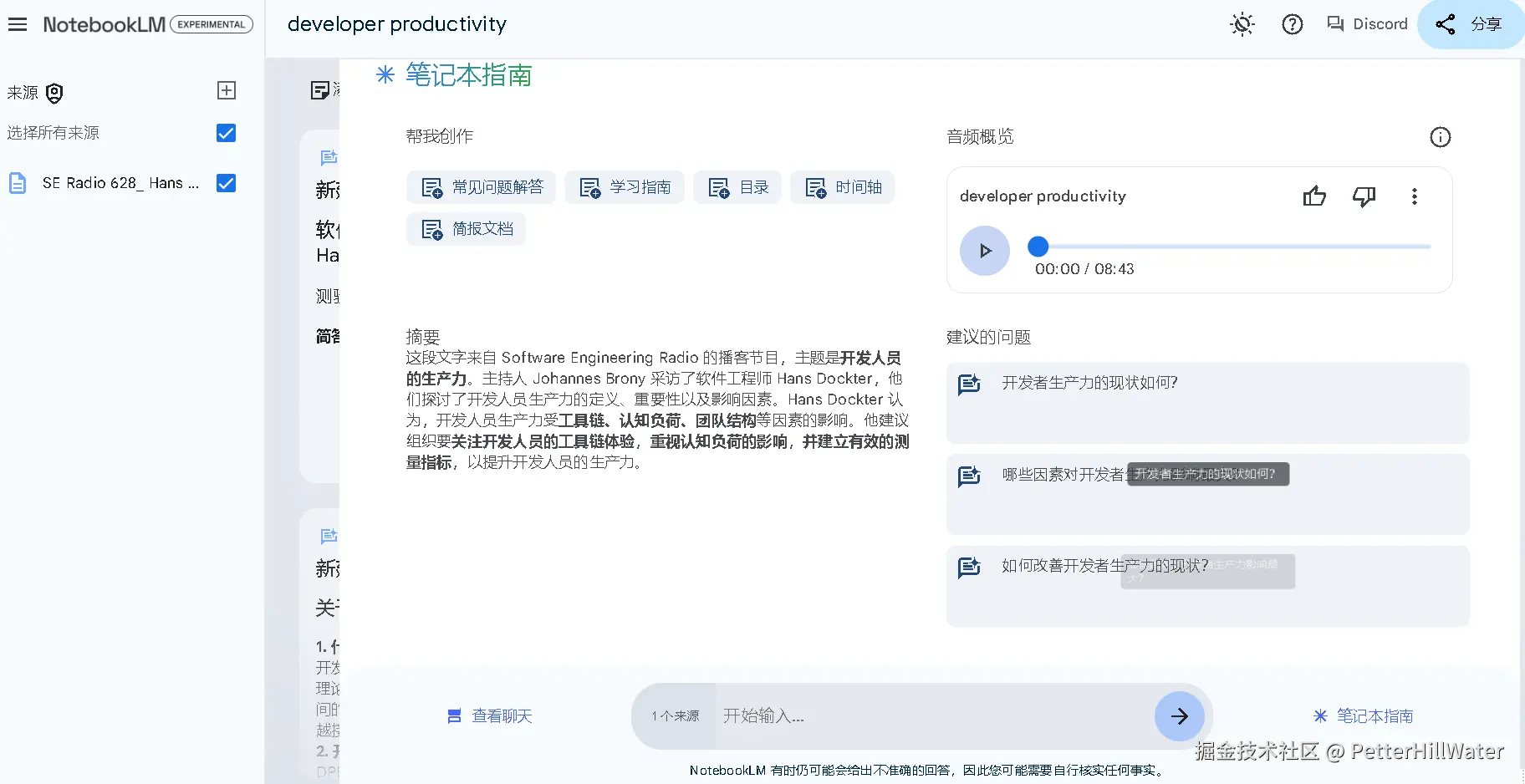Click the SE Radio source document icon

point(18,183)
